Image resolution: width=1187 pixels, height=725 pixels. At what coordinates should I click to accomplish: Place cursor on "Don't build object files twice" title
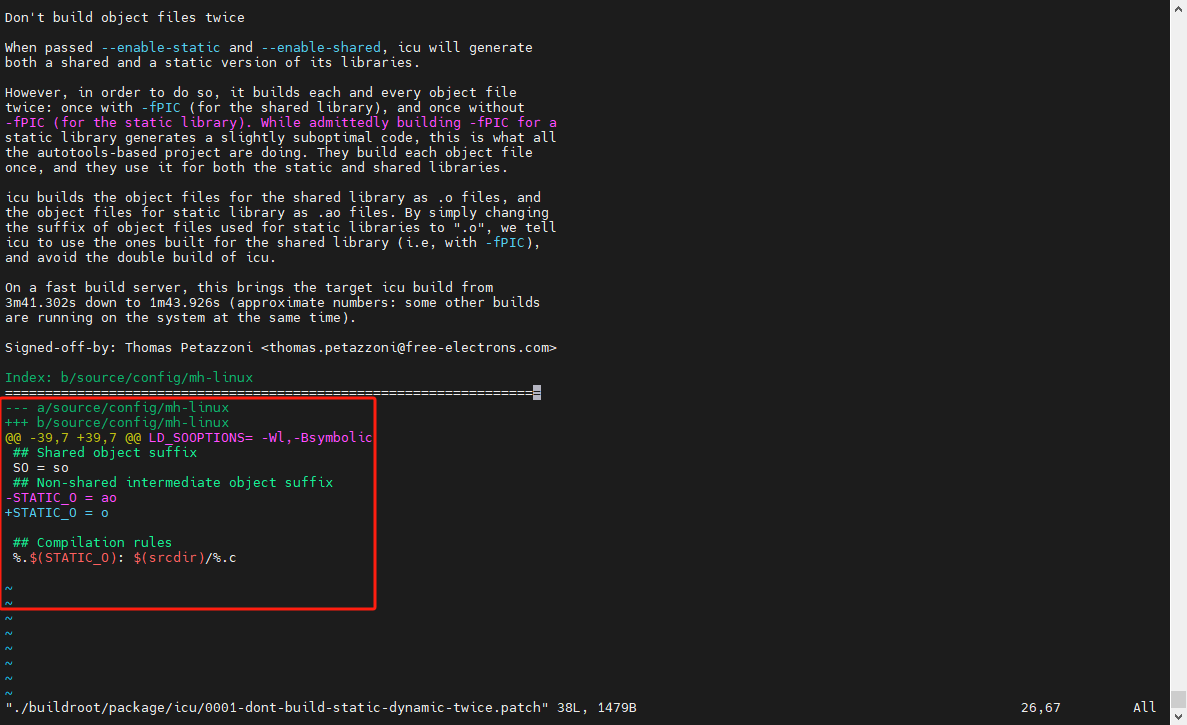125,18
